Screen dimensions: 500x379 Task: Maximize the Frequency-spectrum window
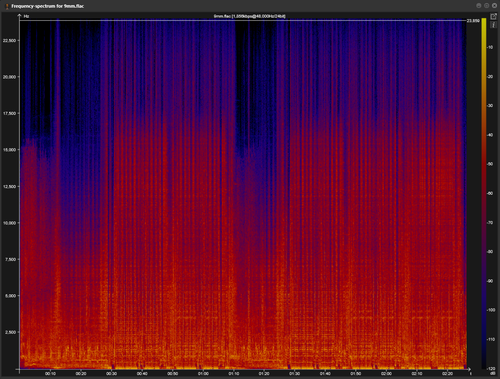pyautogui.click(x=486, y=6)
